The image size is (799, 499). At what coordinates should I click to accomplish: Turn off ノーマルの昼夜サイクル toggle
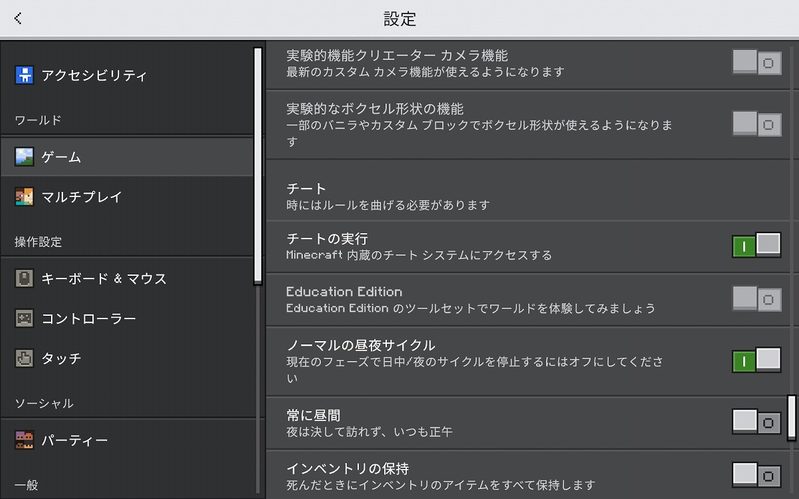point(757,360)
